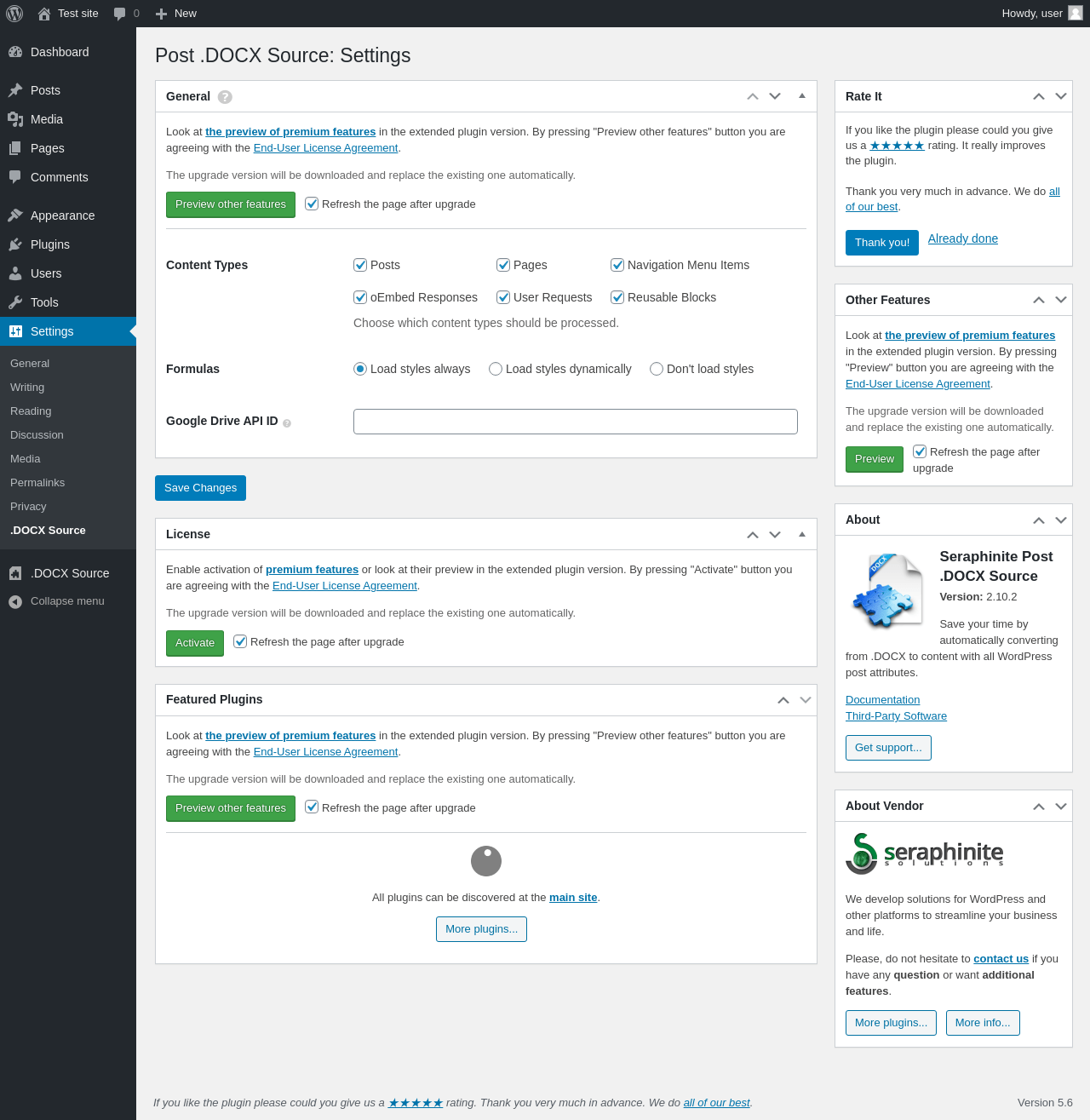Click the footer five-star rating link
This screenshot has width=1090, height=1120.
416,1103
